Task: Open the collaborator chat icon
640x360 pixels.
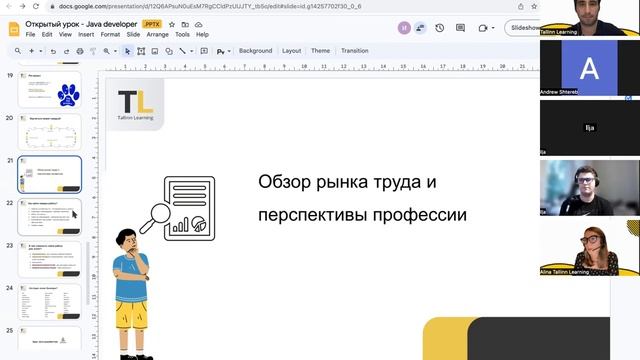Action: point(420,28)
